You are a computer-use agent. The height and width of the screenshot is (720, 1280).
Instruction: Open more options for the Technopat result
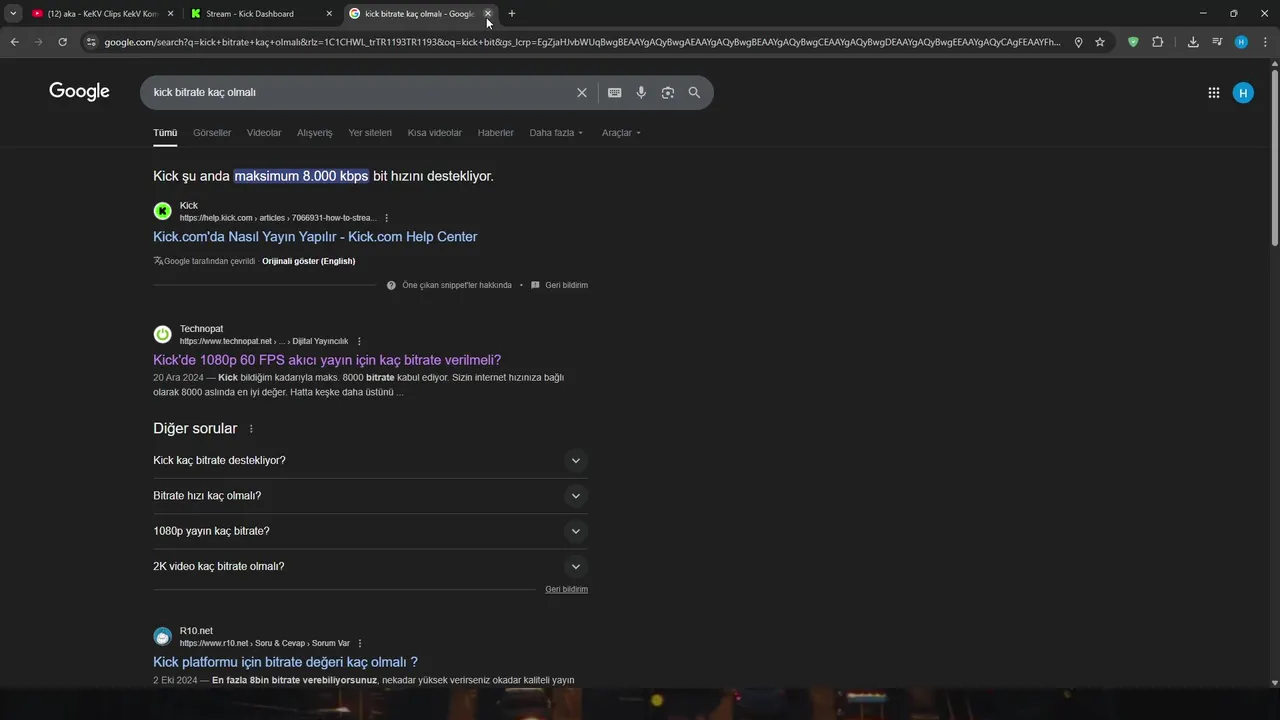point(359,341)
